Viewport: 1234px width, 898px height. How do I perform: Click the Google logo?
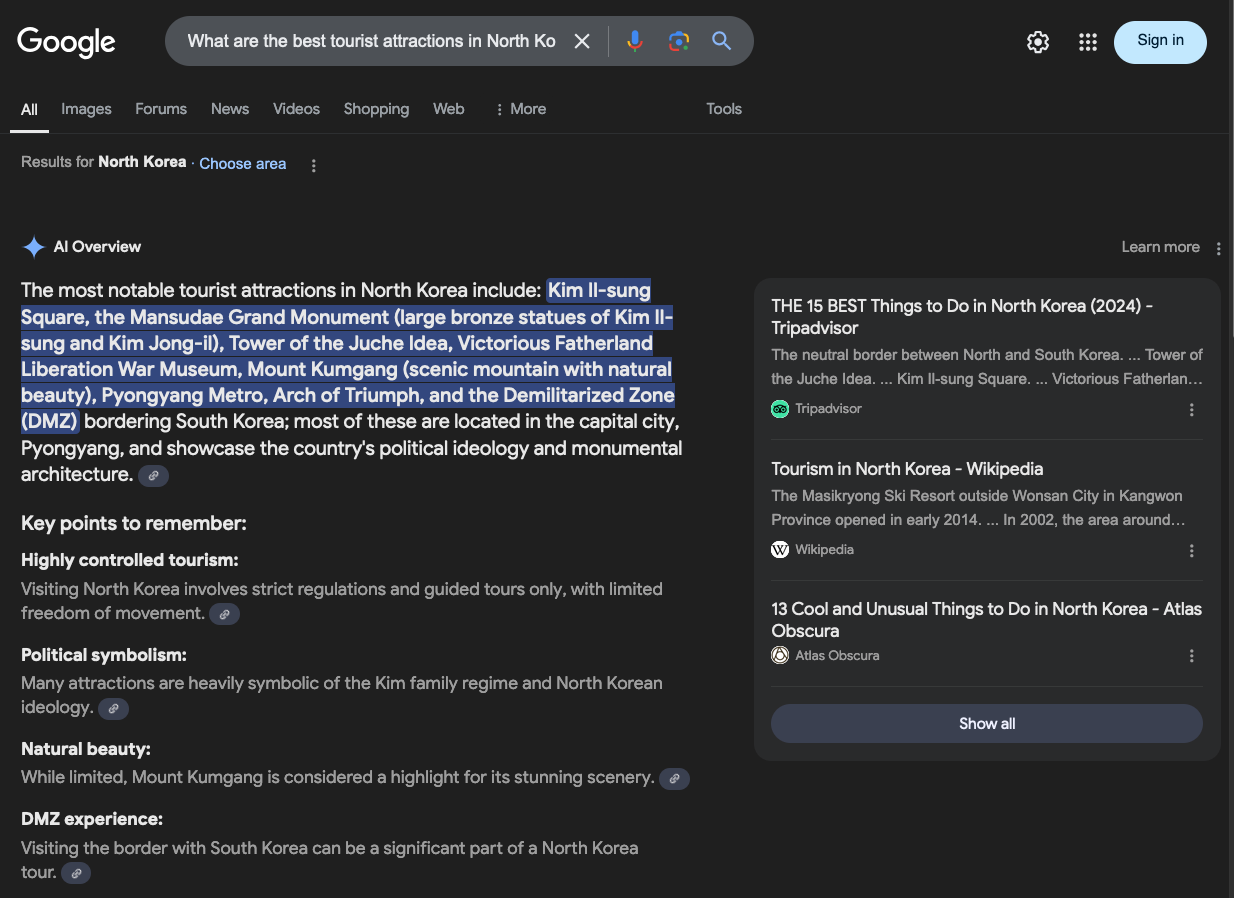click(67, 42)
